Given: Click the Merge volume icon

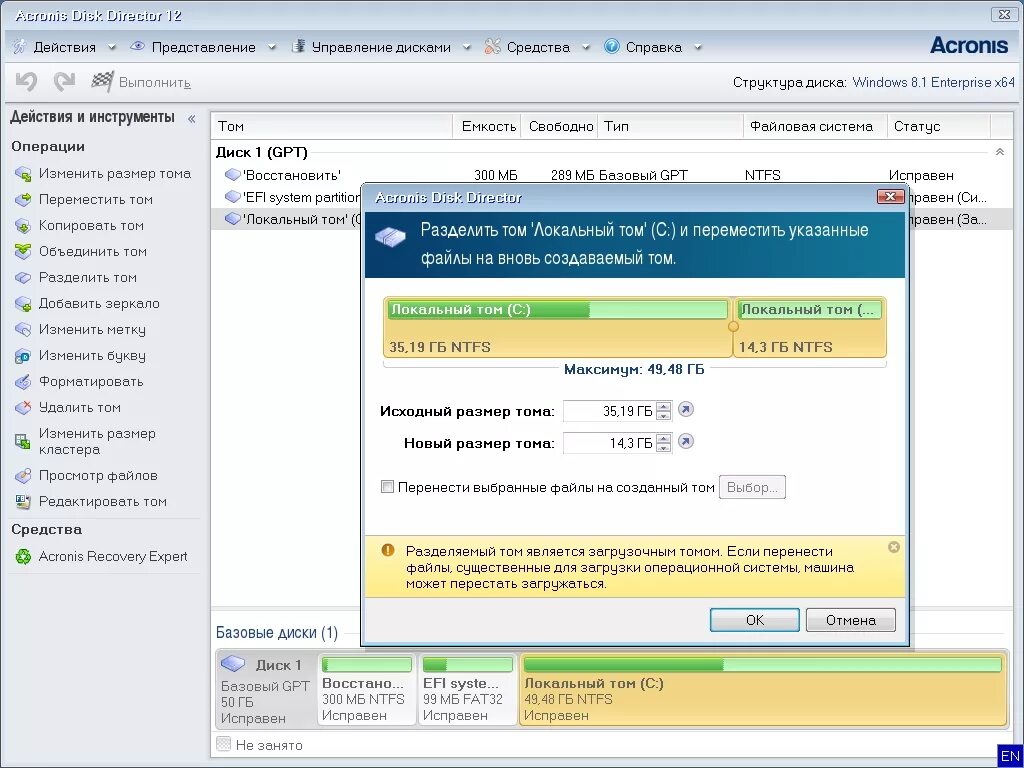Looking at the screenshot, I should [23, 251].
